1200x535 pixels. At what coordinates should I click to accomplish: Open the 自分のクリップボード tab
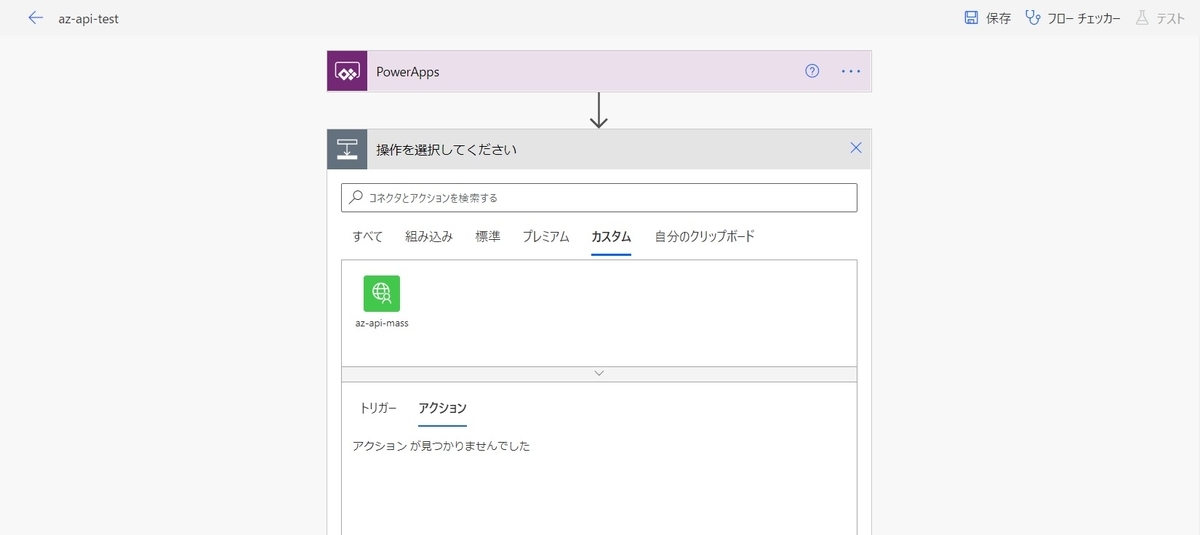[x=705, y=237]
